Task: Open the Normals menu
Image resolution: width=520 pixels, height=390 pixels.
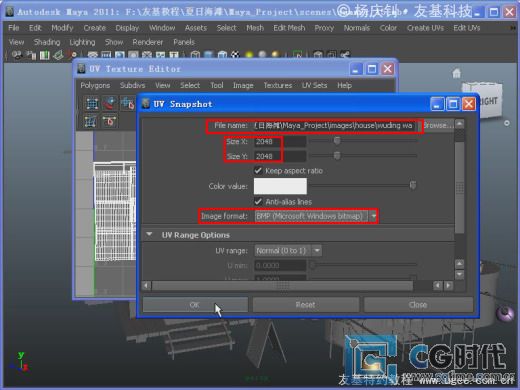Action: tap(357, 28)
